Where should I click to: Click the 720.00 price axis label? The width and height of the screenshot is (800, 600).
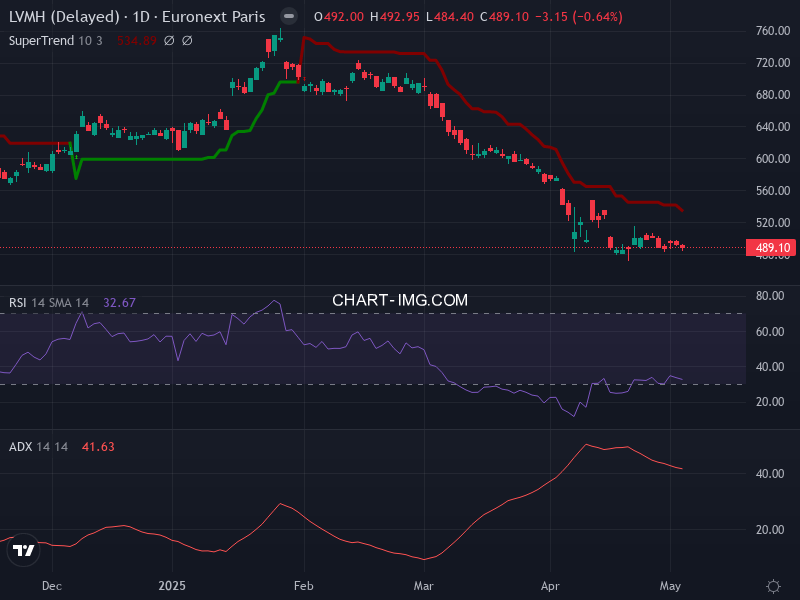click(773, 63)
